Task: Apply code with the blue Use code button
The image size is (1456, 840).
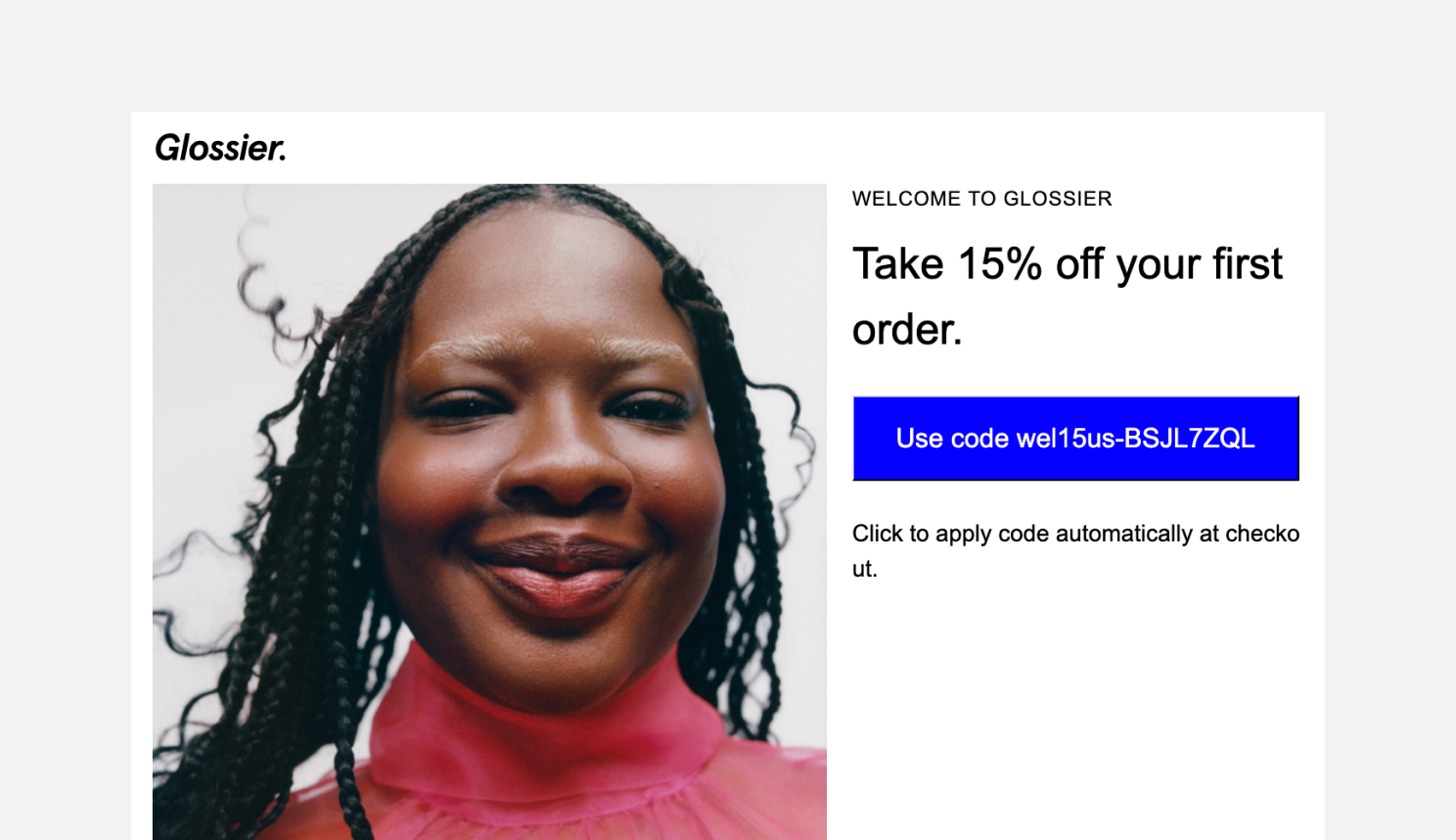Action: (x=1075, y=439)
